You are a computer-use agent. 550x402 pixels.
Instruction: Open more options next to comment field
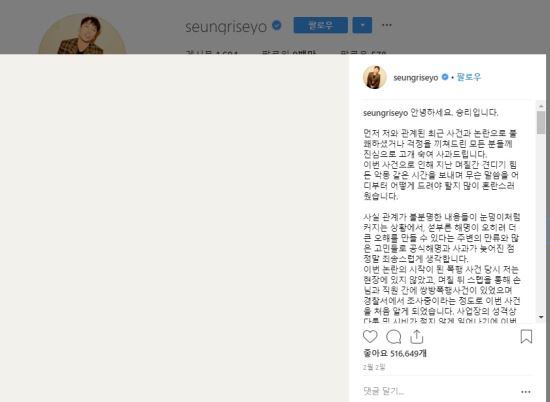click(526, 392)
